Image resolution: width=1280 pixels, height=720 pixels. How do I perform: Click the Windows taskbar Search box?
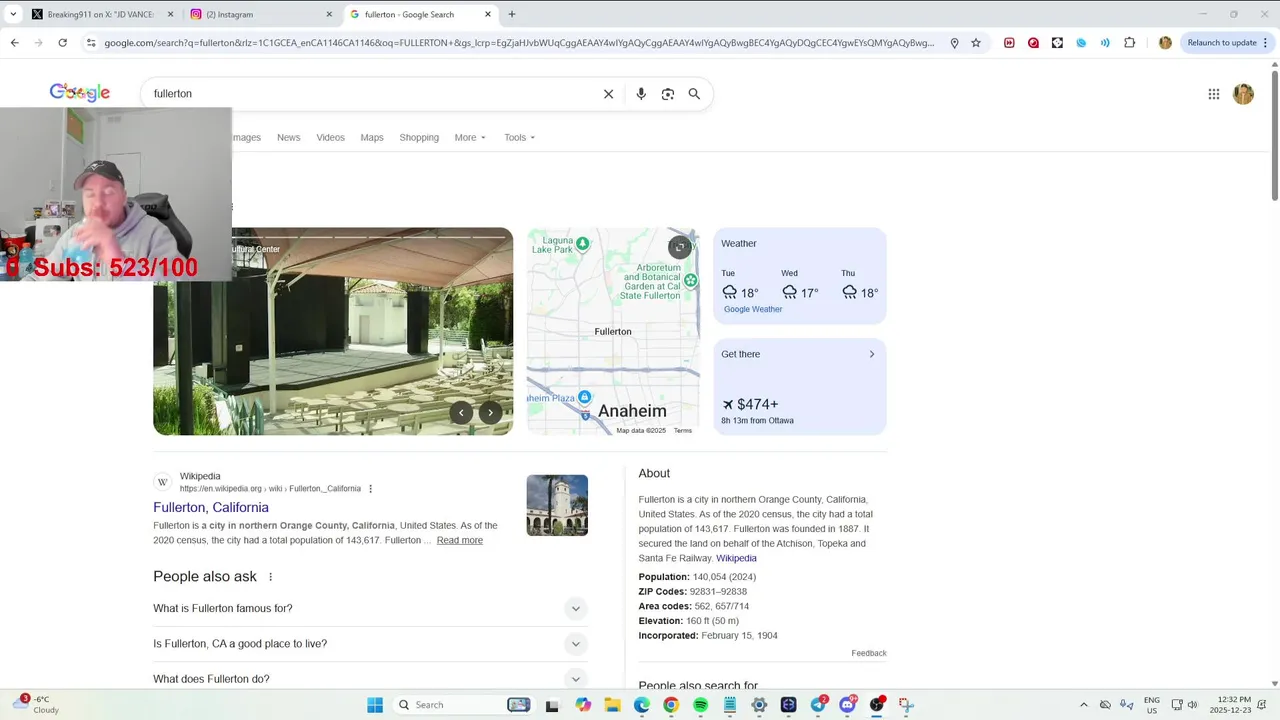[462, 705]
